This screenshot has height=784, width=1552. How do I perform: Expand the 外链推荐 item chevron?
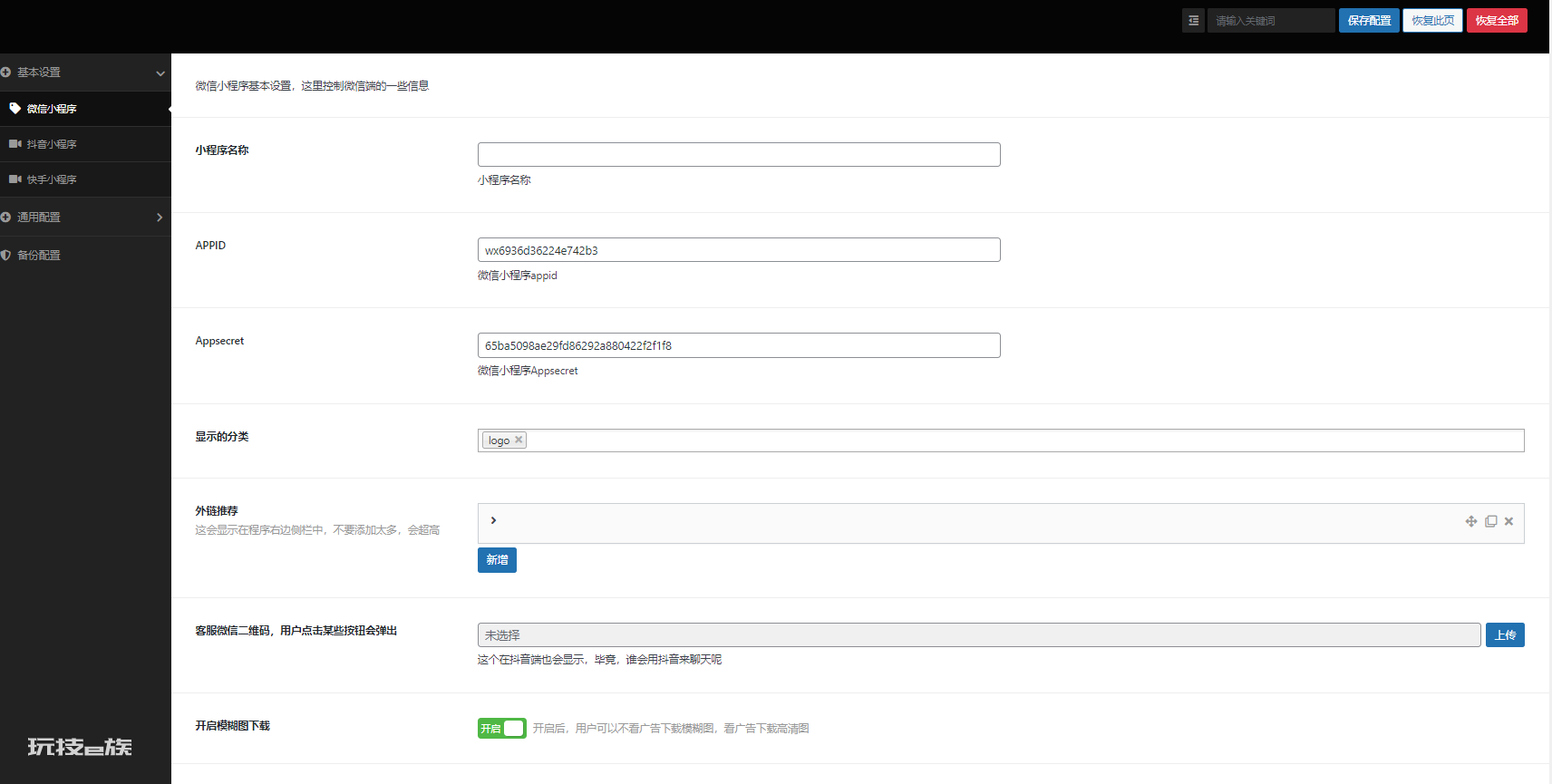tap(493, 520)
